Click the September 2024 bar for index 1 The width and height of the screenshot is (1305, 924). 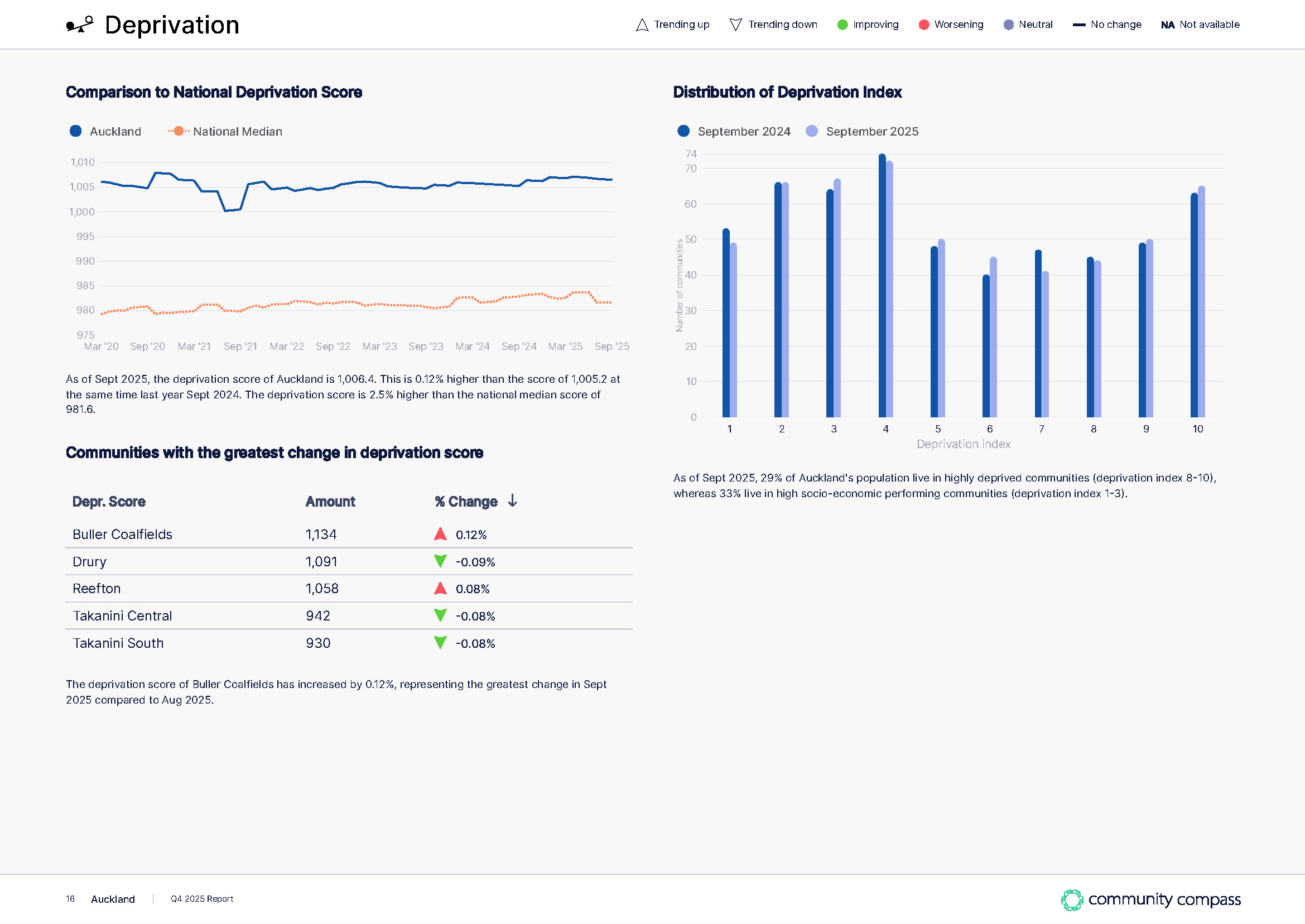point(726,323)
